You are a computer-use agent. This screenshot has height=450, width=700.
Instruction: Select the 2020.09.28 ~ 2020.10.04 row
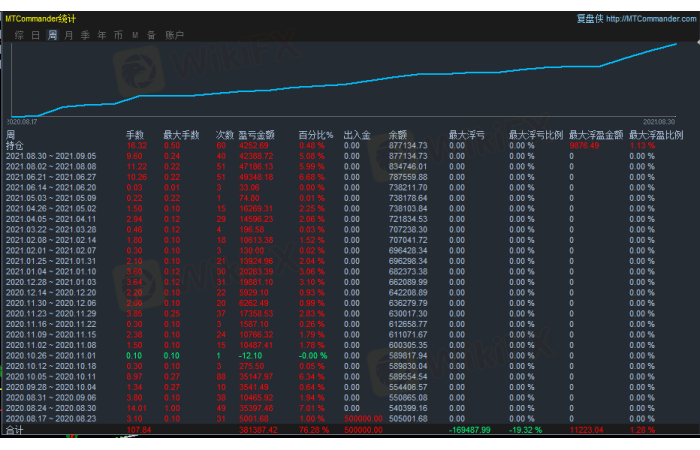pos(346,387)
